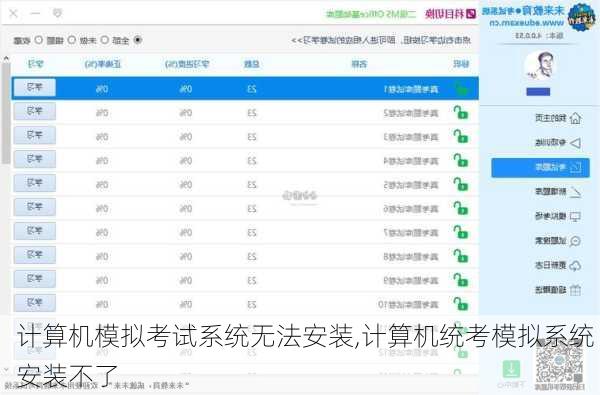600x395 pixels.
Task: Click the triangle icon beside 专项训练
Action: point(575,143)
